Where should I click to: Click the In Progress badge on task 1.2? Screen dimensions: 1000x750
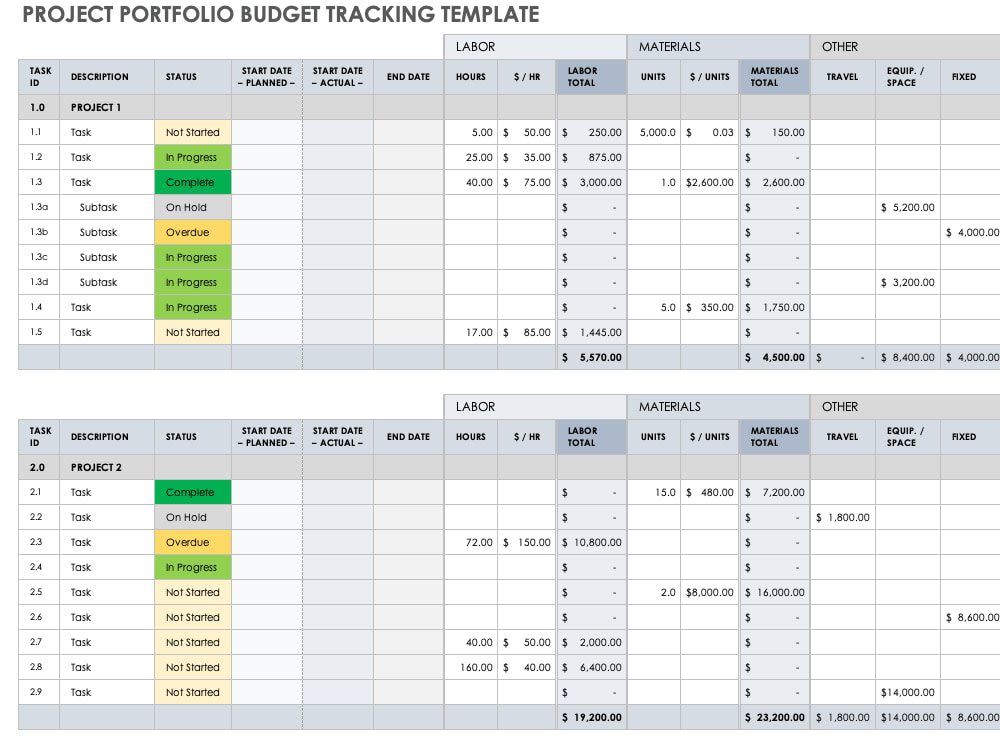[192, 157]
